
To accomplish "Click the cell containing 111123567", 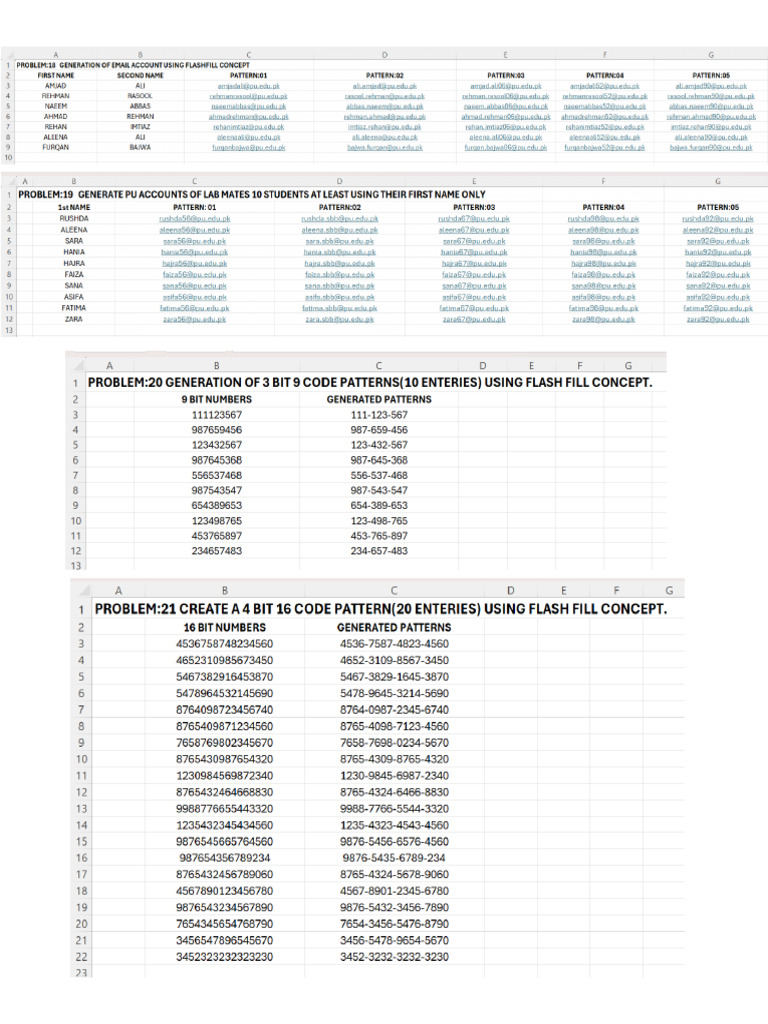I will 217,415.
